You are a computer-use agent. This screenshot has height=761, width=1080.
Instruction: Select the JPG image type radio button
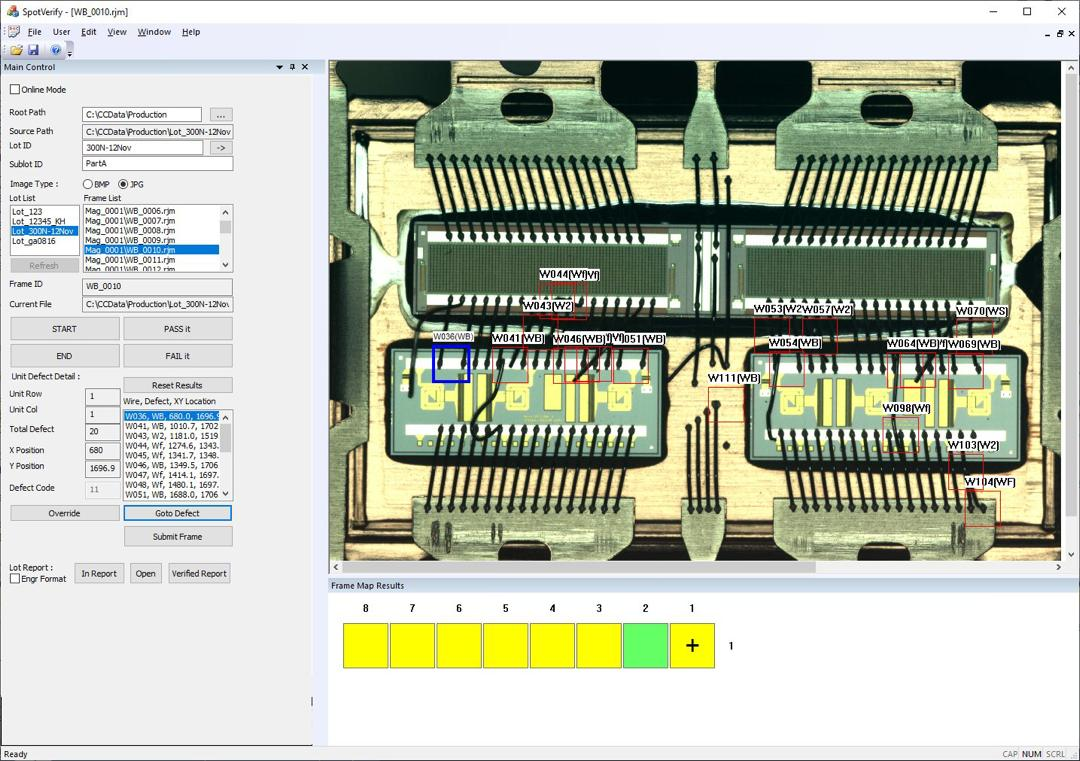[x=123, y=185]
